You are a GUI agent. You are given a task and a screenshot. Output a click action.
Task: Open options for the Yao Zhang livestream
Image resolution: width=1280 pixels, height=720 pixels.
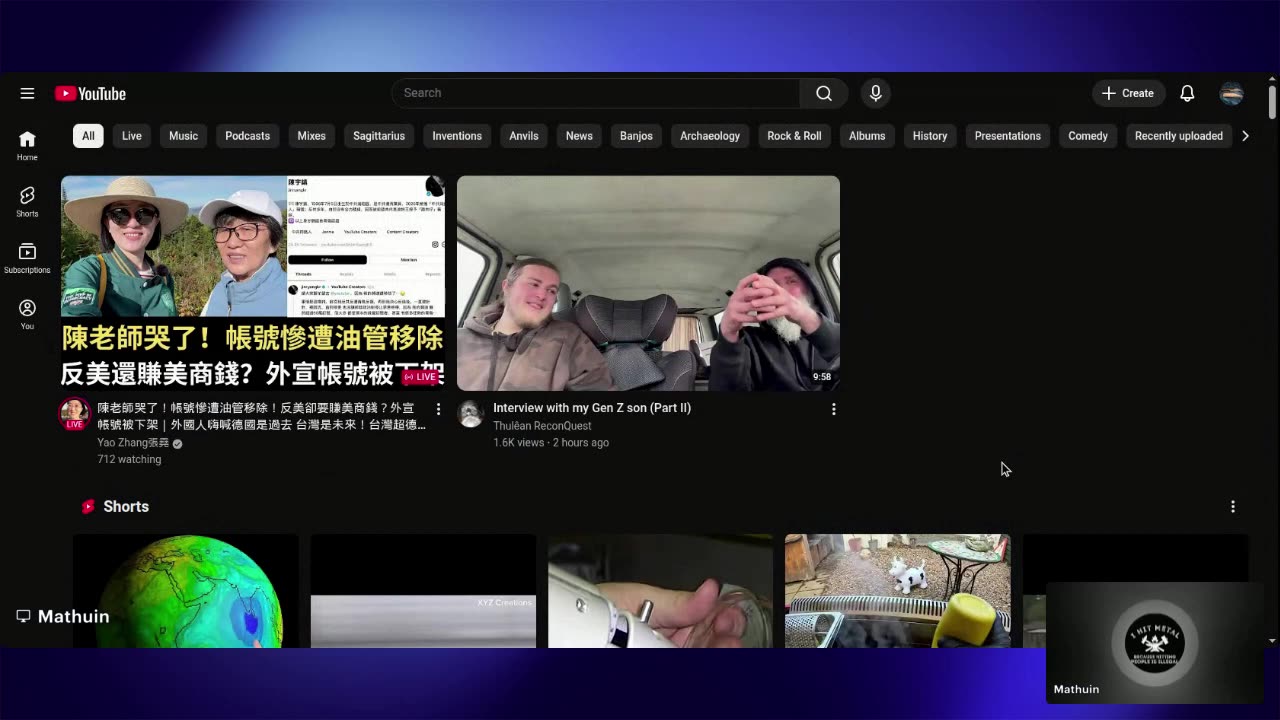coord(438,409)
